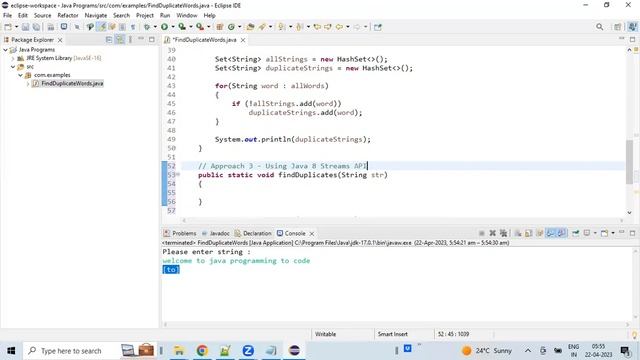Expand the JRE System Library node
Image resolution: width=640 pixels, height=360 pixels.
pyautogui.click(x=13, y=58)
